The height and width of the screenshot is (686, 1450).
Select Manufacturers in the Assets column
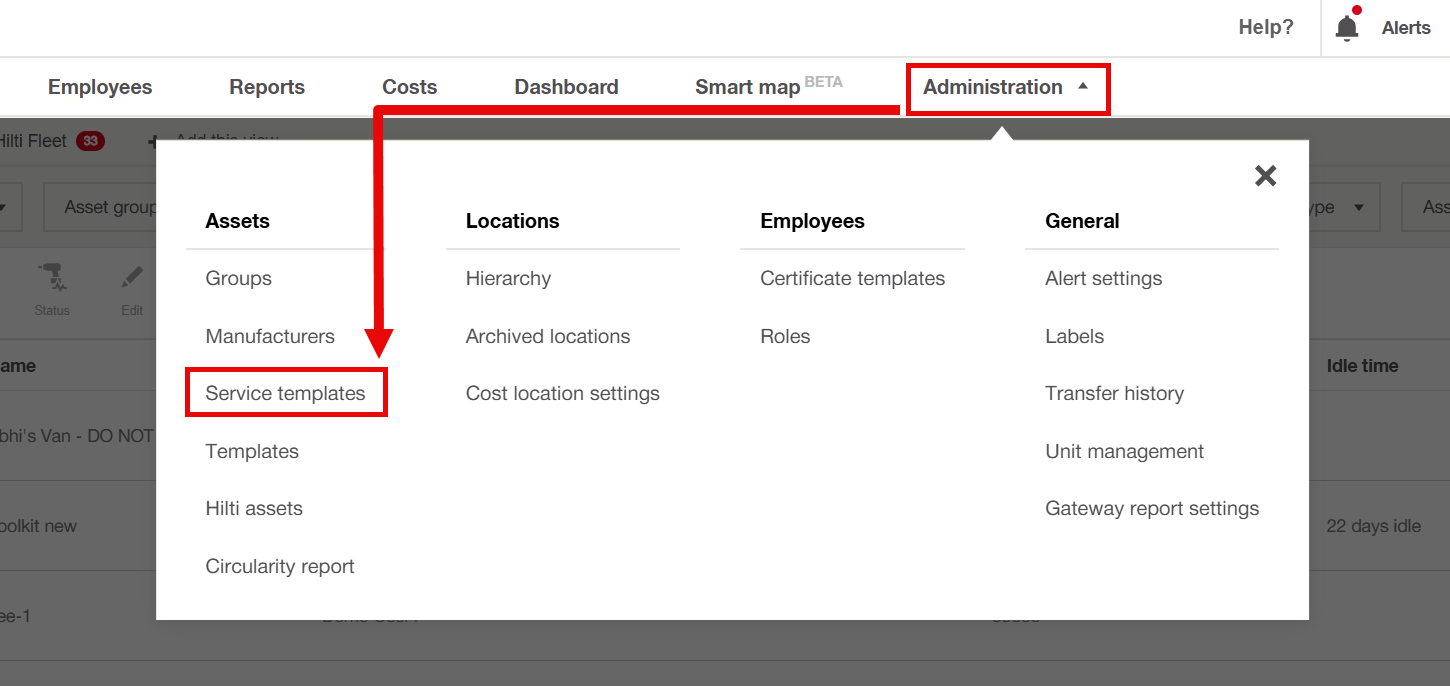[x=270, y=337]
